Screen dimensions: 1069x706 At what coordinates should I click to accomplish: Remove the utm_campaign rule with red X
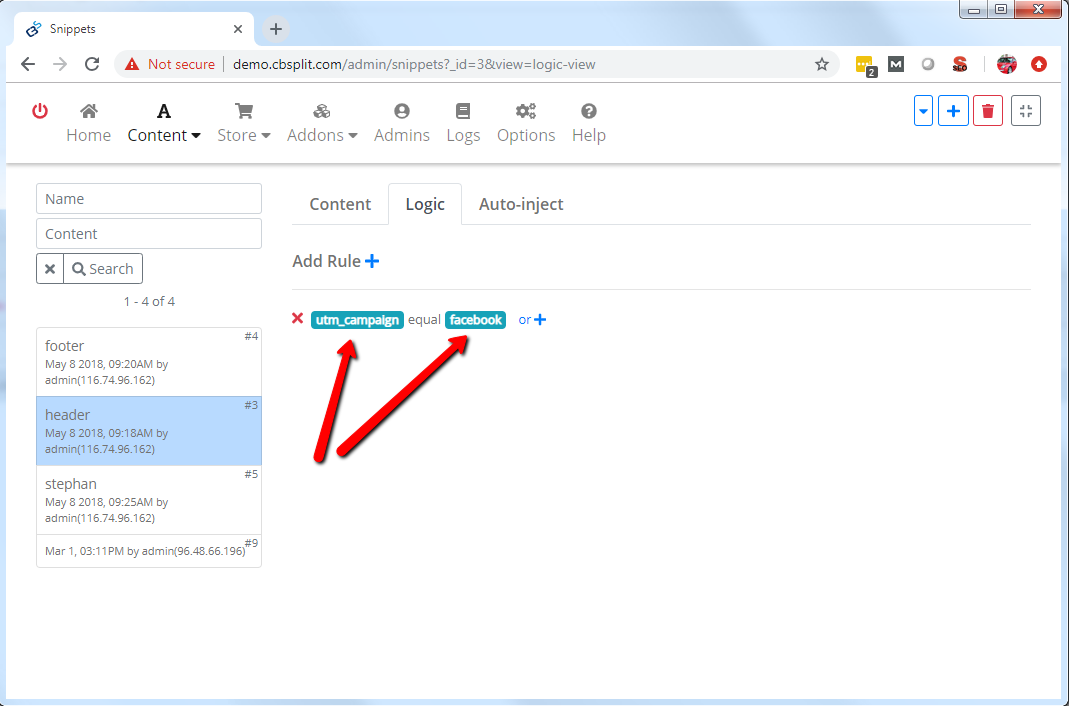click(297, 319)
